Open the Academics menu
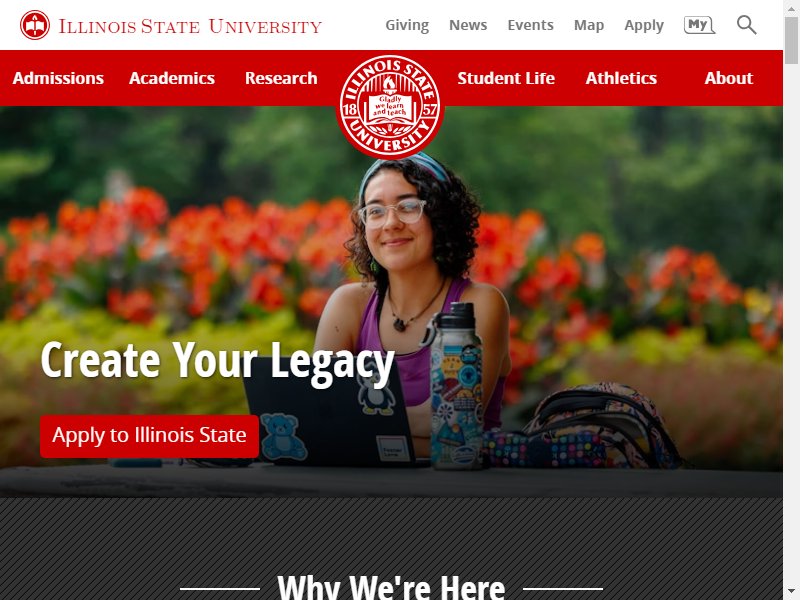 (x=172, y=78)
